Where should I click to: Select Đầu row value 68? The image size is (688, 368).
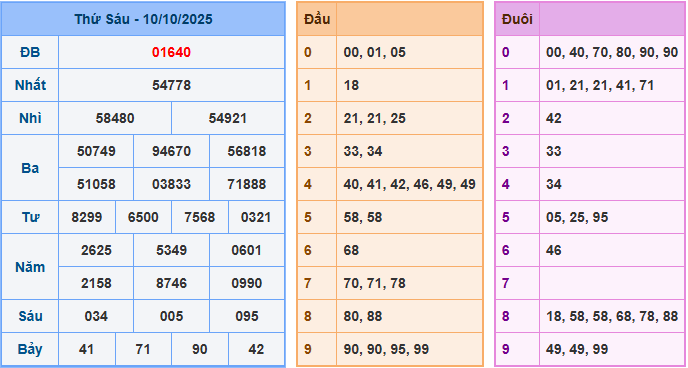(x=351, y=250)
